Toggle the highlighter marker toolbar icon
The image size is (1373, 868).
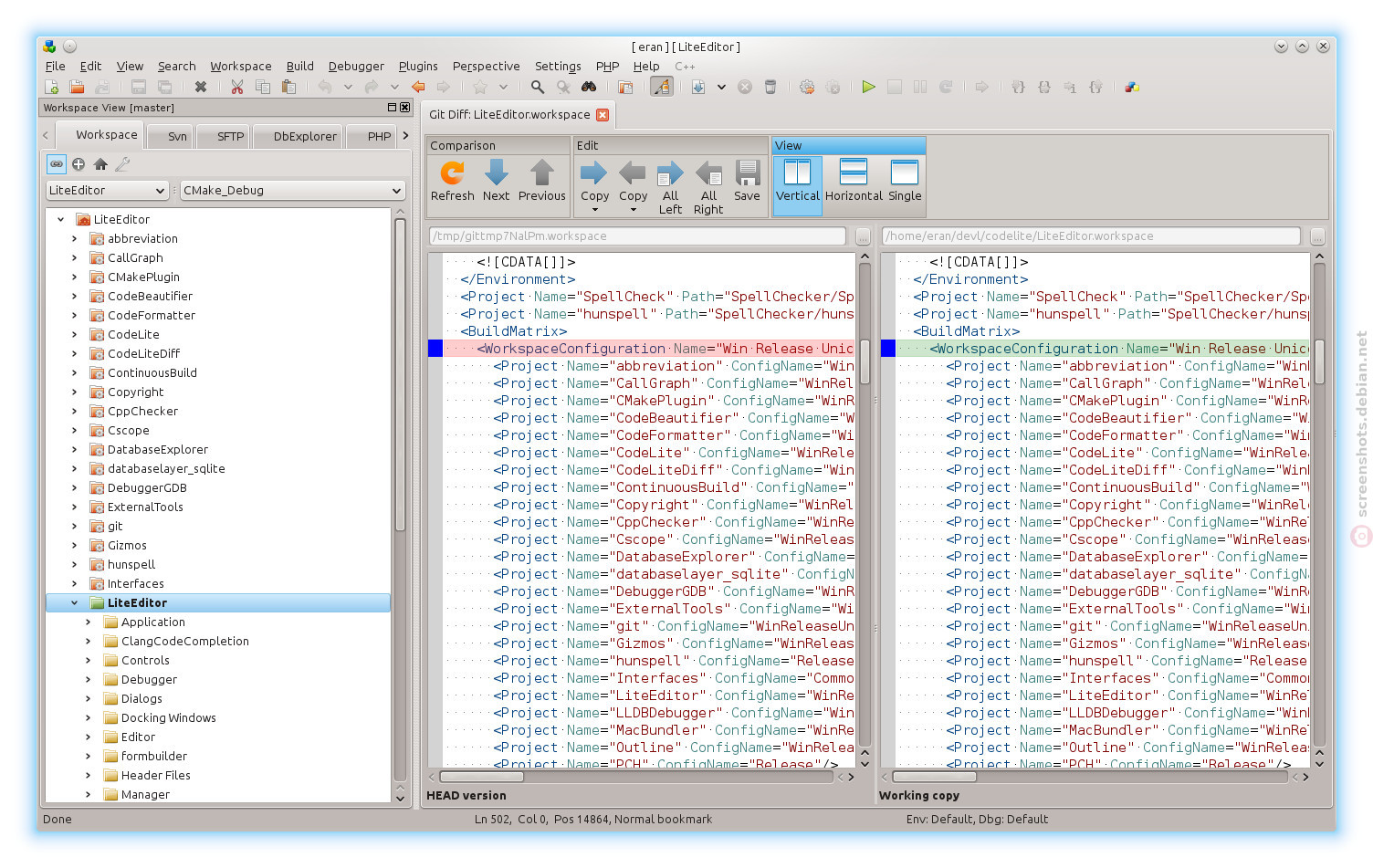click(662, 88)
